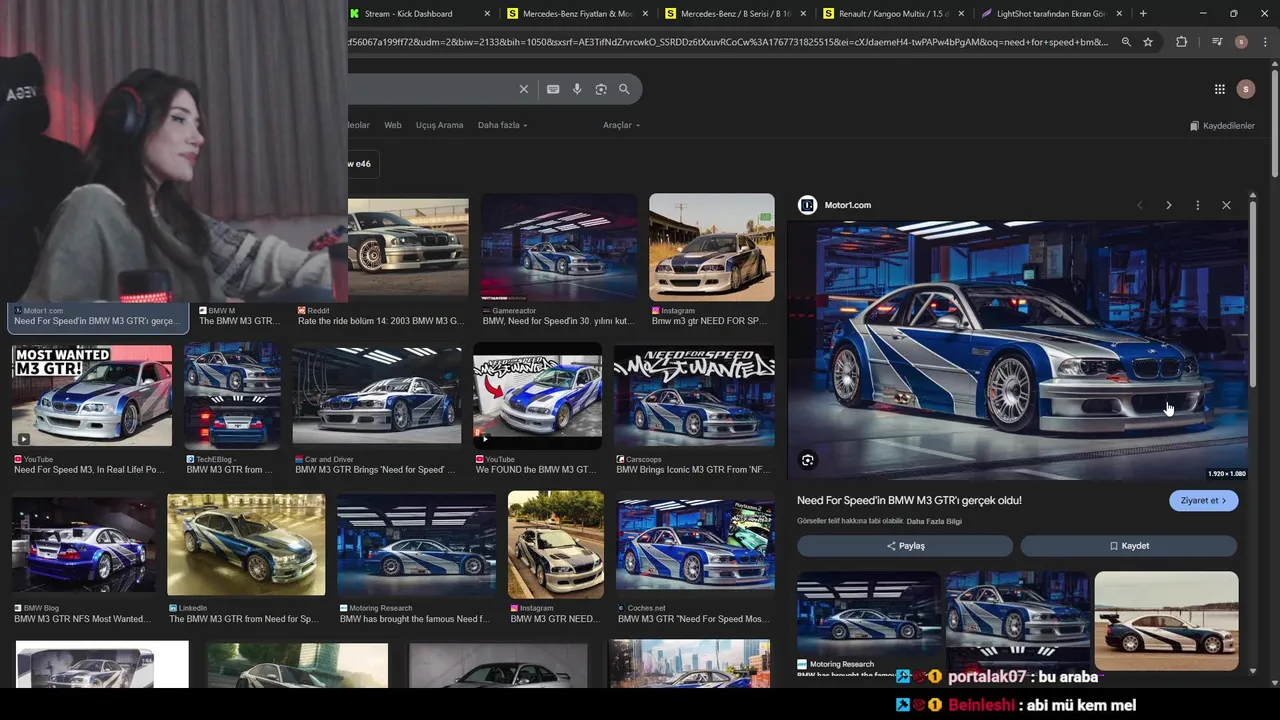Clear the Google search box
The width and height of the screenshot is (1280, 720).
point(523,89)
